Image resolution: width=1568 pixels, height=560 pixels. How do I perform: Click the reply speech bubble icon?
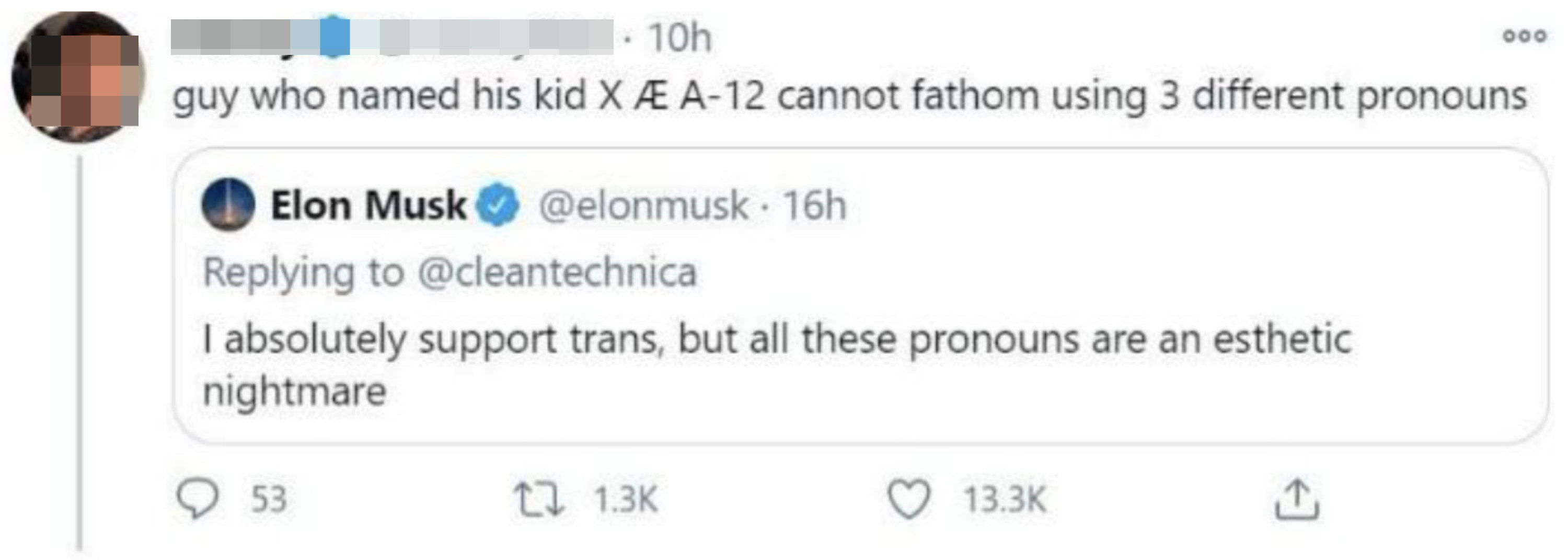point(197,499)
